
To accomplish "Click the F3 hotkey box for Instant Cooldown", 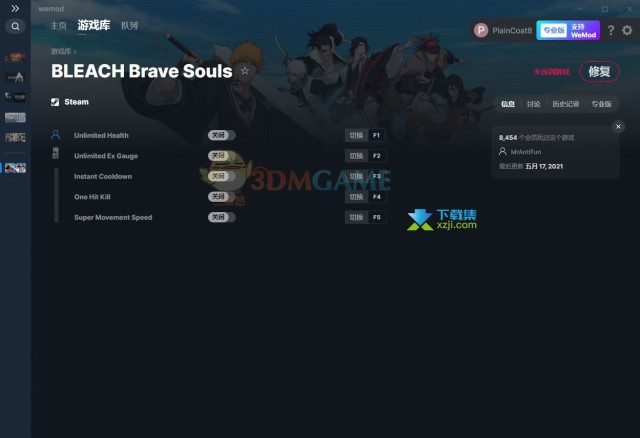I will (x=376, y=176).
